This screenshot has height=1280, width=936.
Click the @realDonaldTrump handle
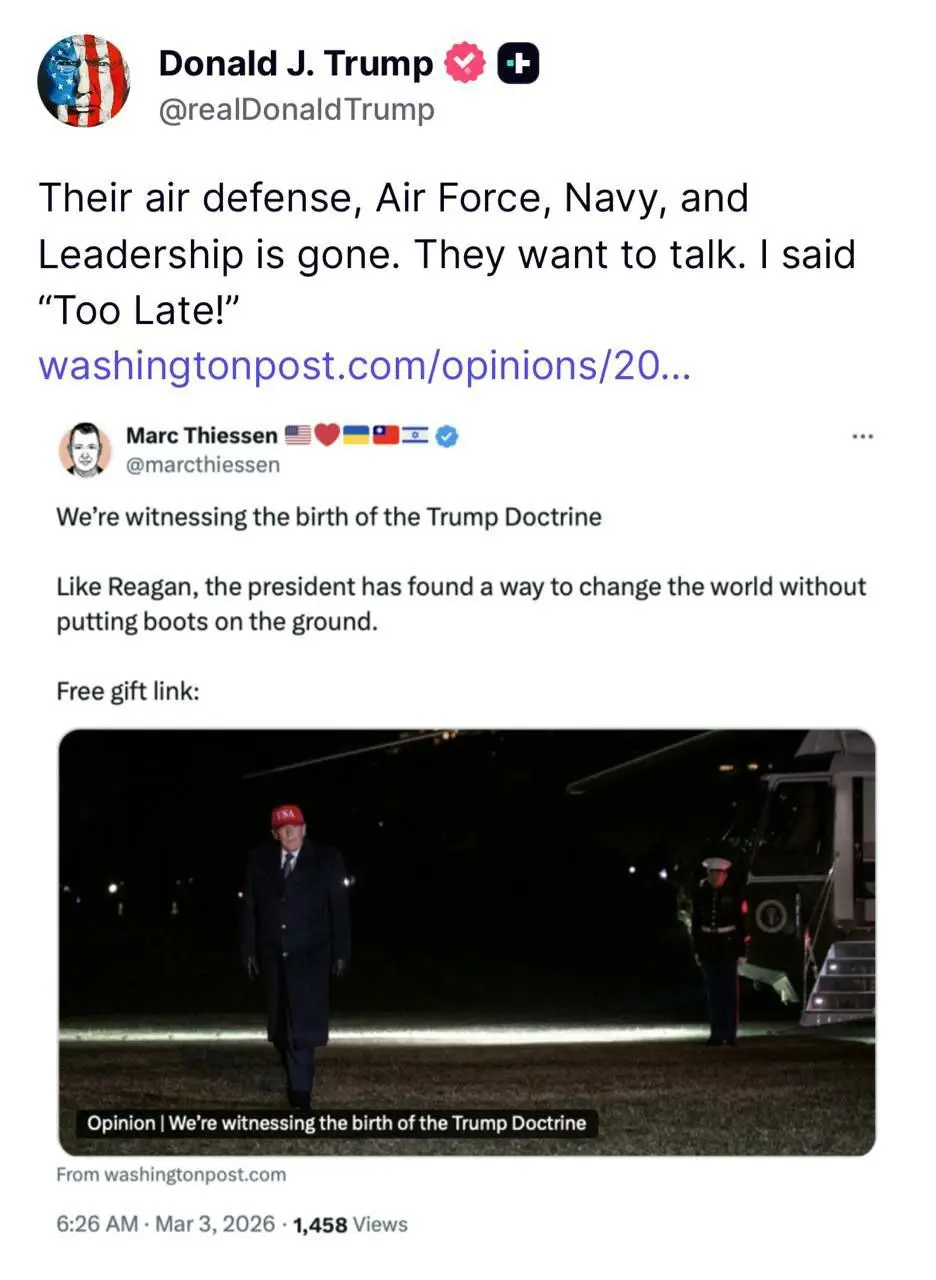click(x=296, y=108)
